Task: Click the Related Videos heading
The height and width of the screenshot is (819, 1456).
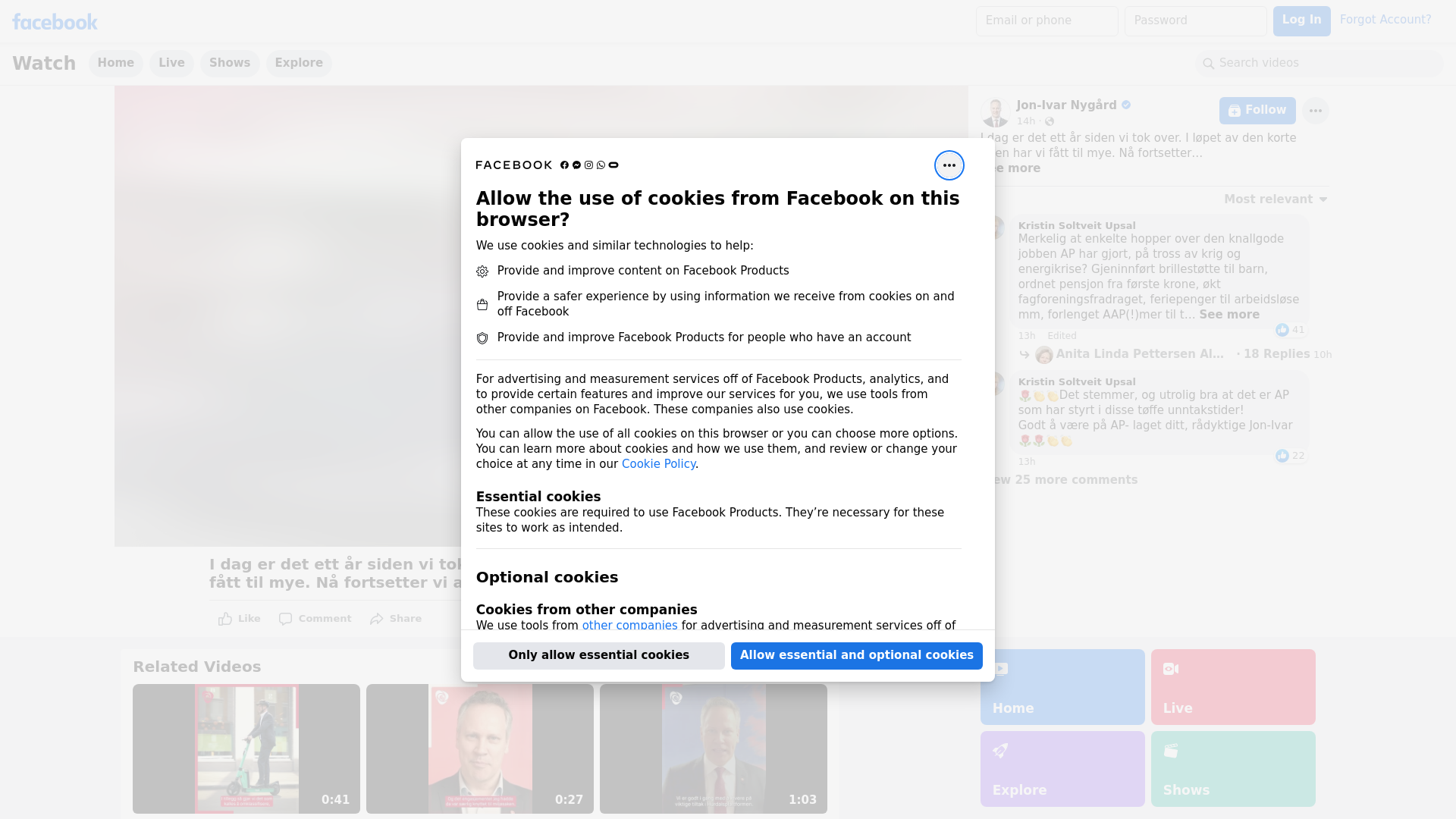Action: 197,667
